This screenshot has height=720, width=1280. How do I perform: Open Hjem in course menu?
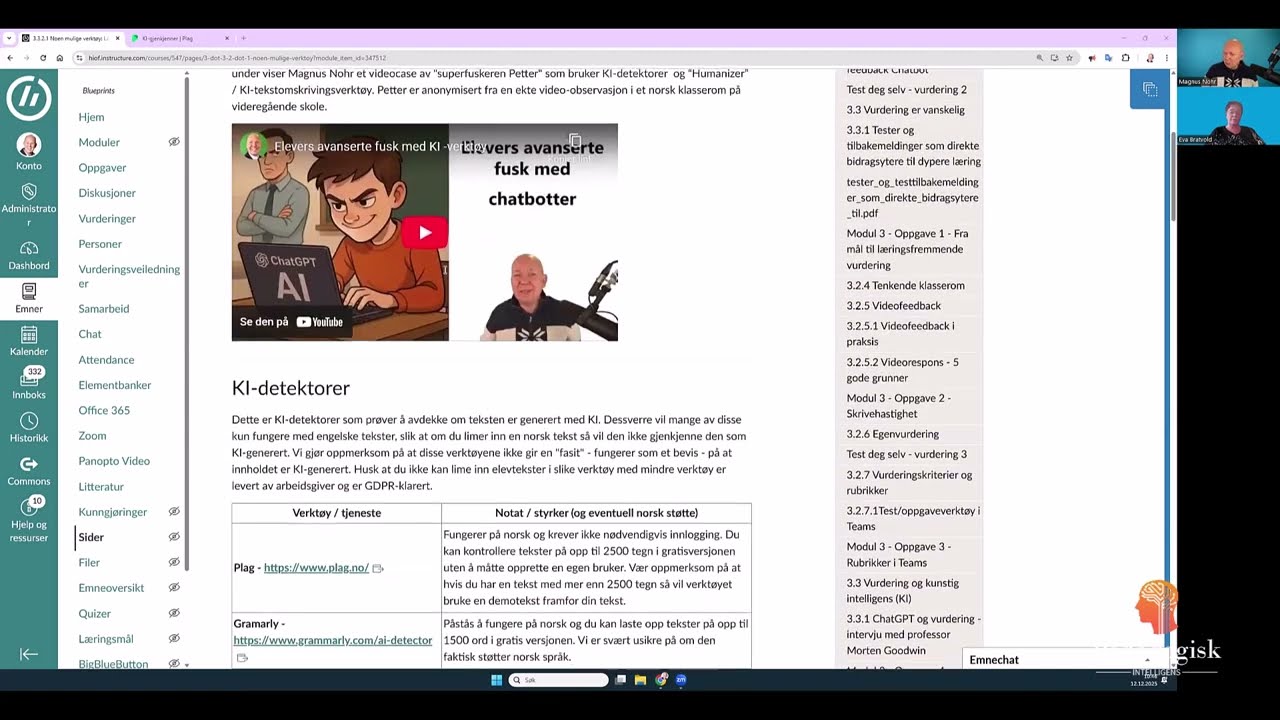(91, 117)
